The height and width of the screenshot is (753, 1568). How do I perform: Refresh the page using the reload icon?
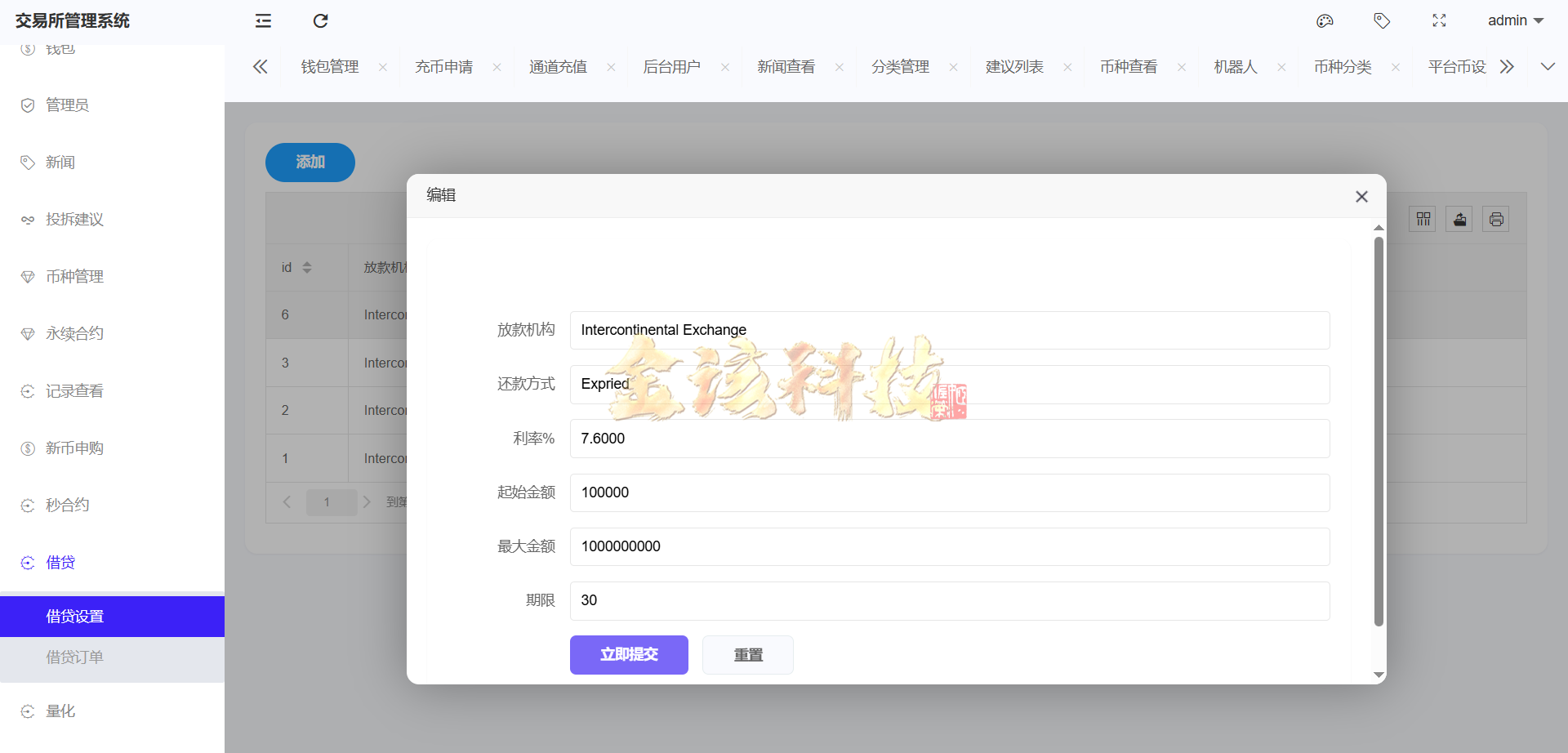[x=320, y=20]
